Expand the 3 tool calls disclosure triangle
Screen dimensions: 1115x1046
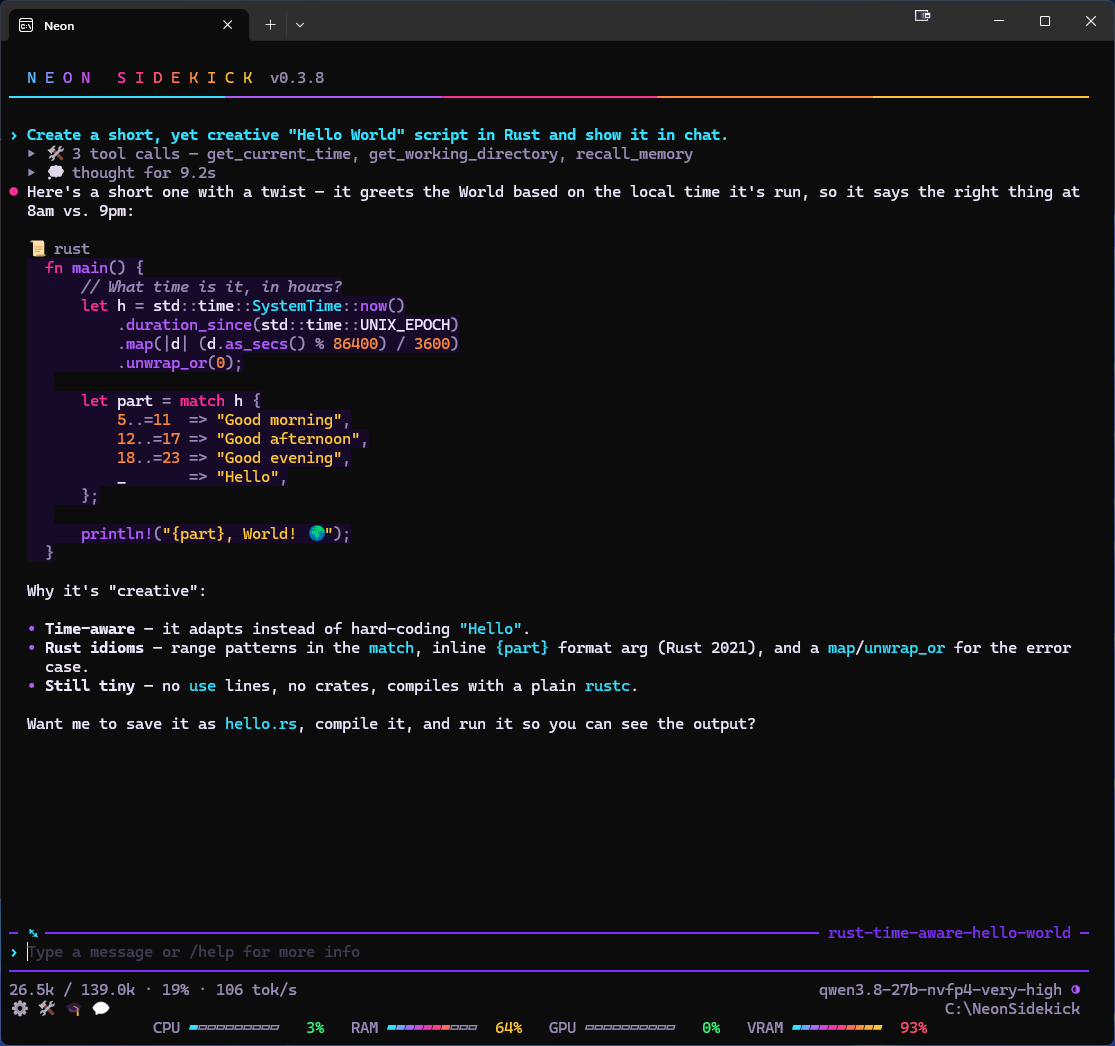pos(31,154)
